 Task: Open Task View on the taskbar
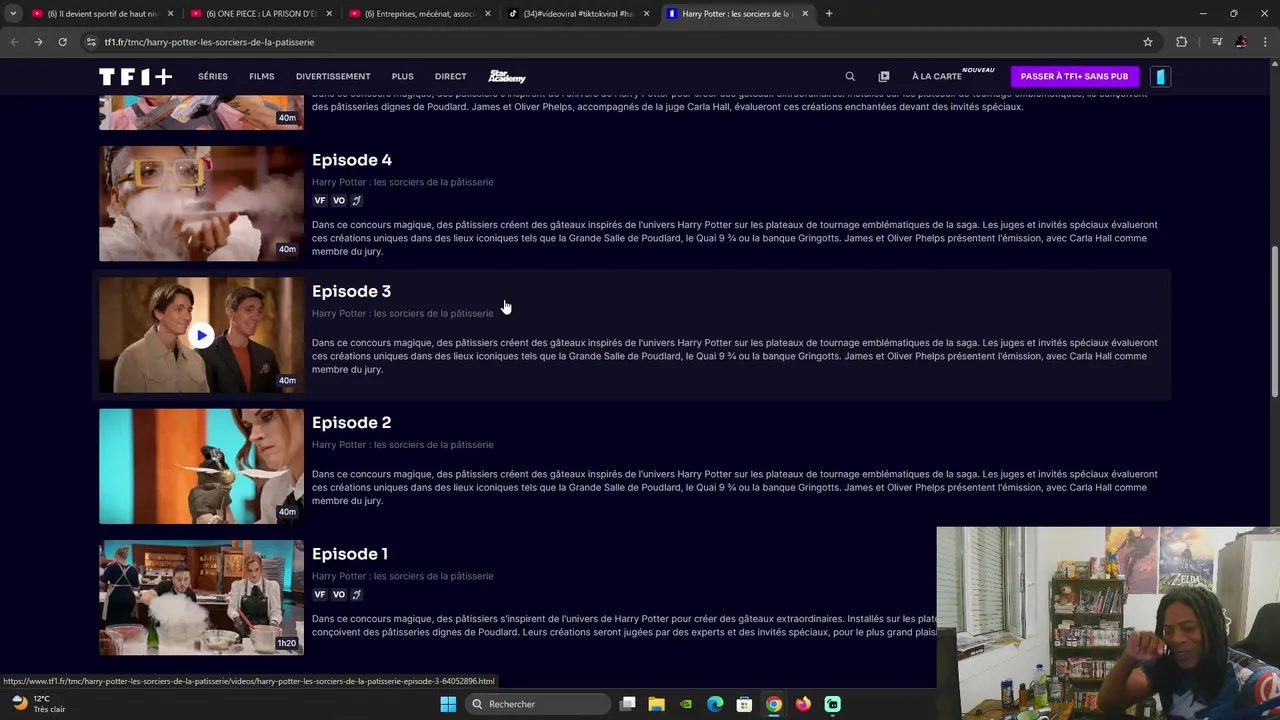point(628,704)
